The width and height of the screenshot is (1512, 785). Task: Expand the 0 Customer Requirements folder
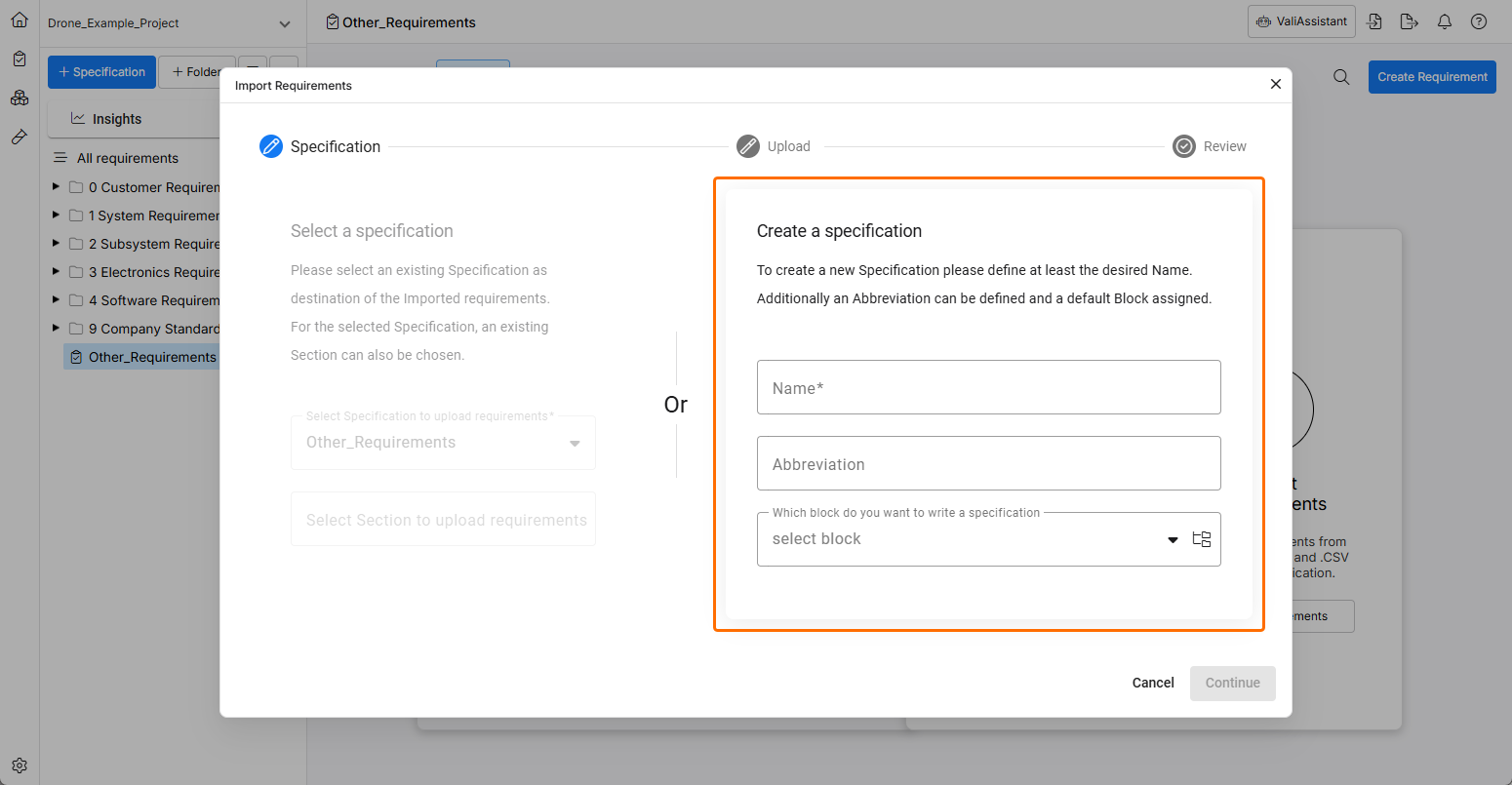[56, 186]
